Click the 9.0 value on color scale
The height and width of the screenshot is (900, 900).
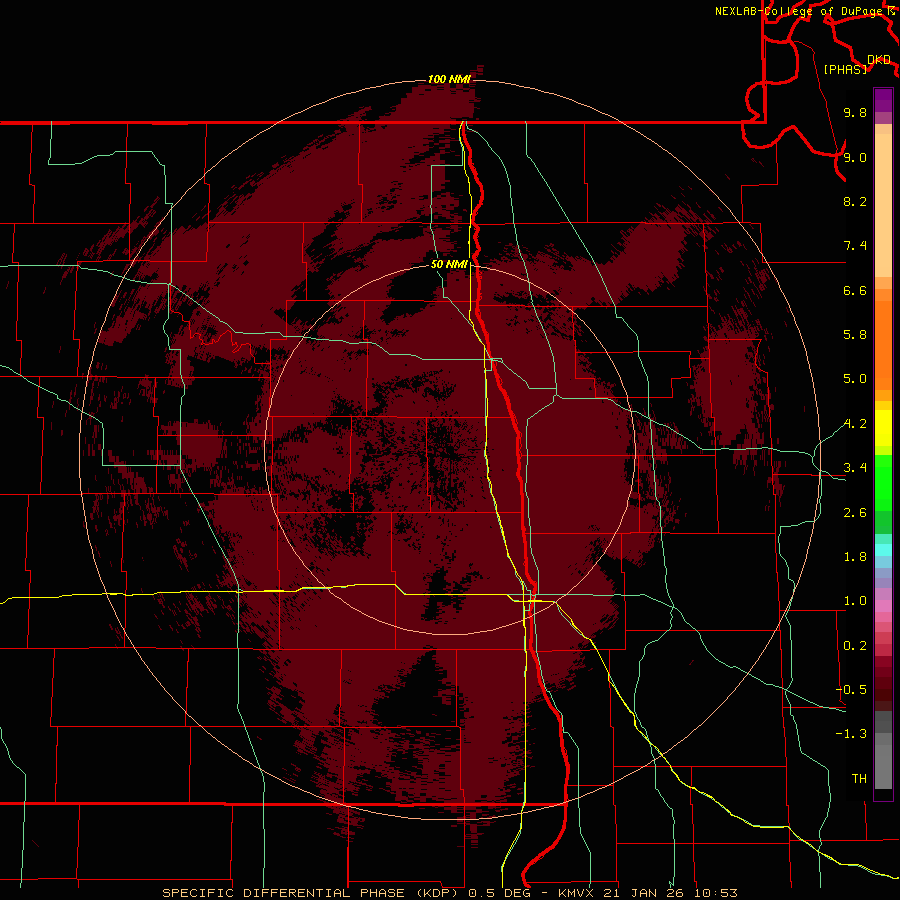pyautogui.click(x=855, y=157)
